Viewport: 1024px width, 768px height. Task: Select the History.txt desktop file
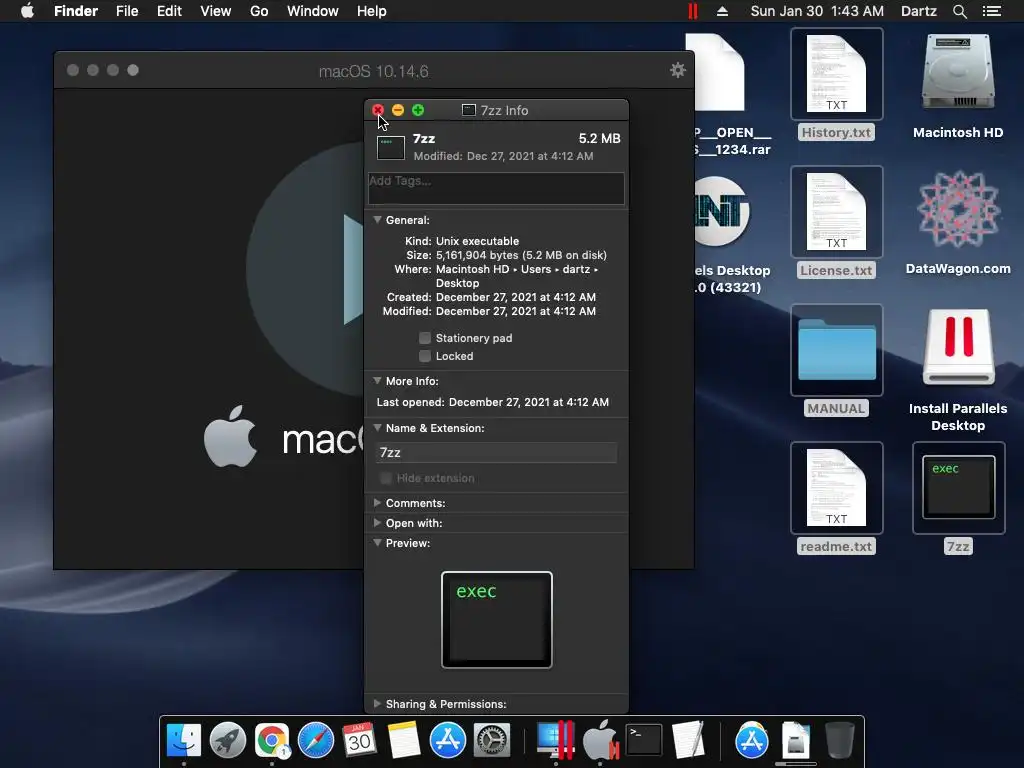click(x=837, y=85)
